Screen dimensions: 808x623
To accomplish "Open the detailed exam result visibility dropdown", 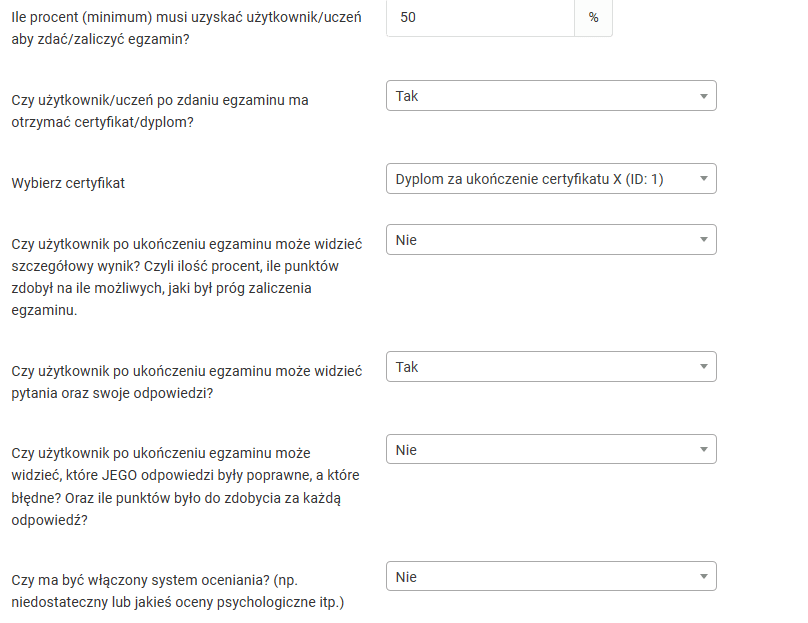I will click(540, 240).
